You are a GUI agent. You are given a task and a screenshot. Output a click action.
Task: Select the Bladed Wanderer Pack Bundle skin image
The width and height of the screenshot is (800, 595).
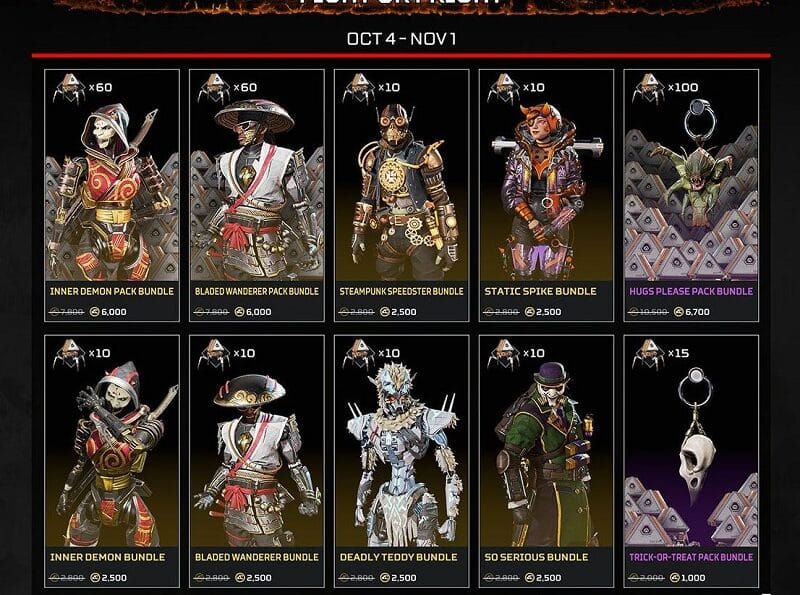[257, 189]
